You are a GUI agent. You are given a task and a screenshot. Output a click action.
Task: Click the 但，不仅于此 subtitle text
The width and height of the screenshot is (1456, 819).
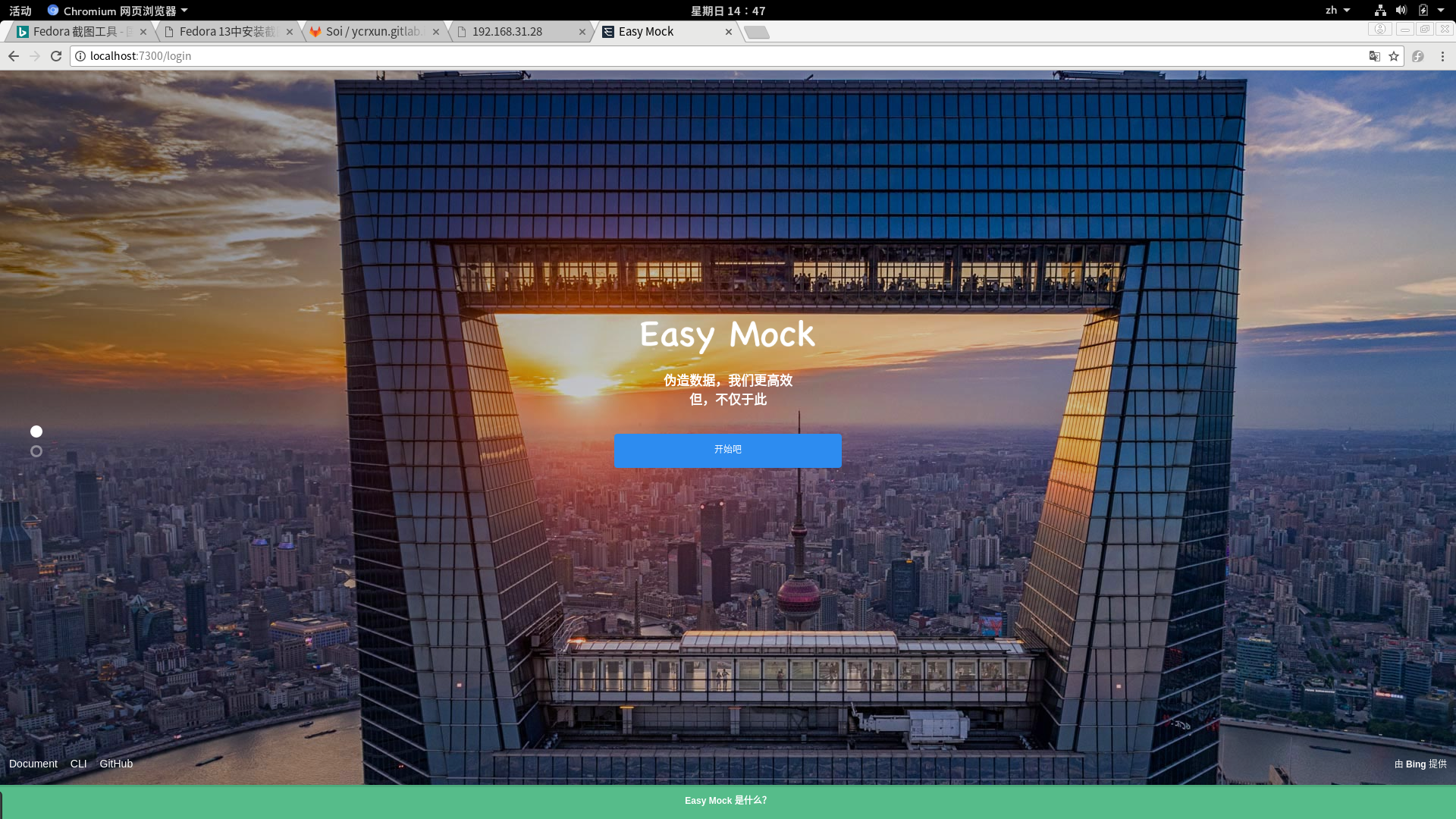pos(728,400)
